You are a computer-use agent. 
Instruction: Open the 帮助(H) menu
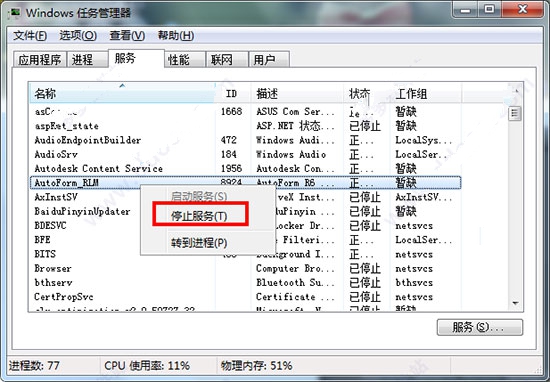click(176, 35)
